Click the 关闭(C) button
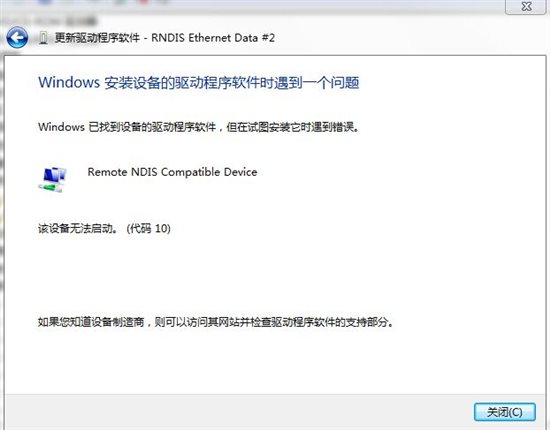Image resolution: width=550 pixels, height=430 pixels. pos(504,412)
